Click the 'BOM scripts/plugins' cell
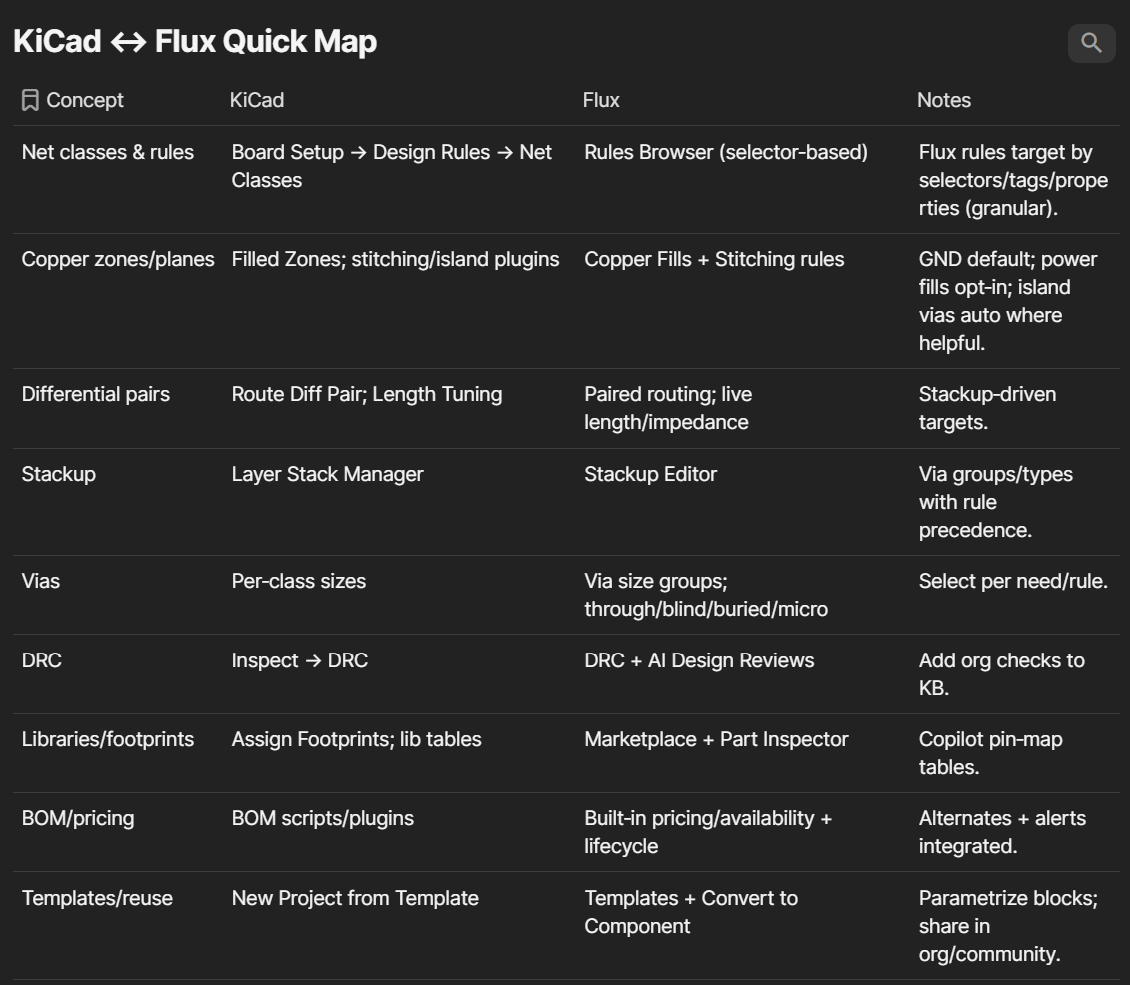The image size is (1130, 985). pos(322,819)
